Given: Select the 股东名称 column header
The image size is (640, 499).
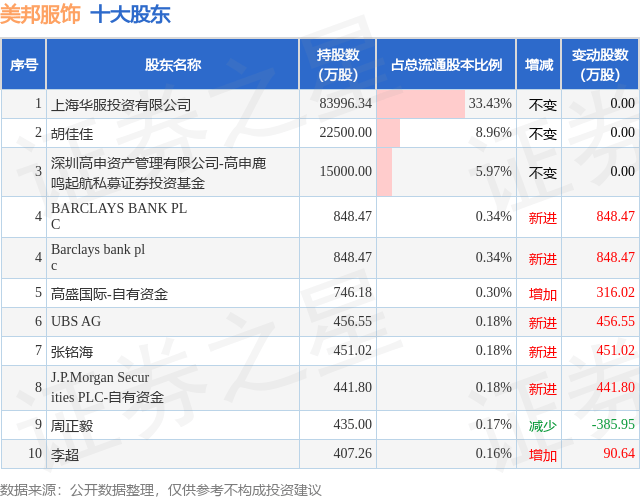Looking at the screenshot, I should (x=173, y=64).
